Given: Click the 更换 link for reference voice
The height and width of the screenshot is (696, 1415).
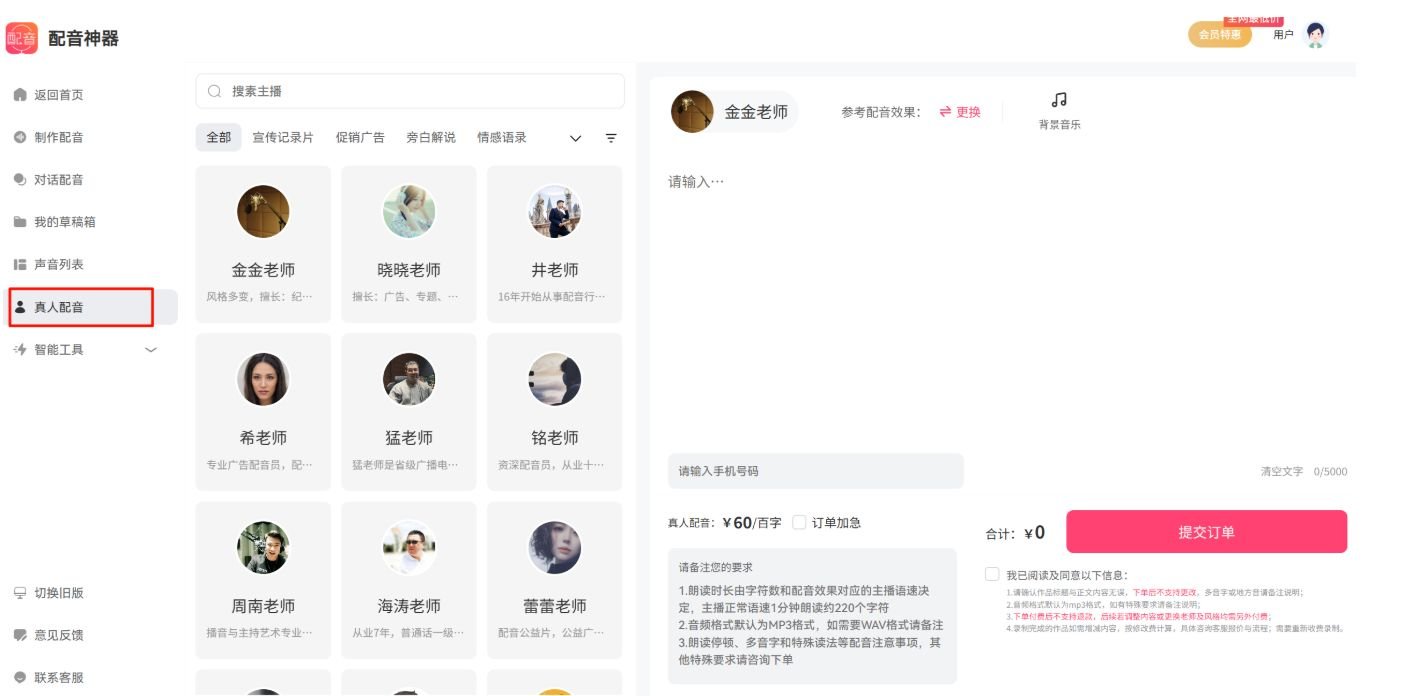Looking at the screenshot, I should click(960, 112).
